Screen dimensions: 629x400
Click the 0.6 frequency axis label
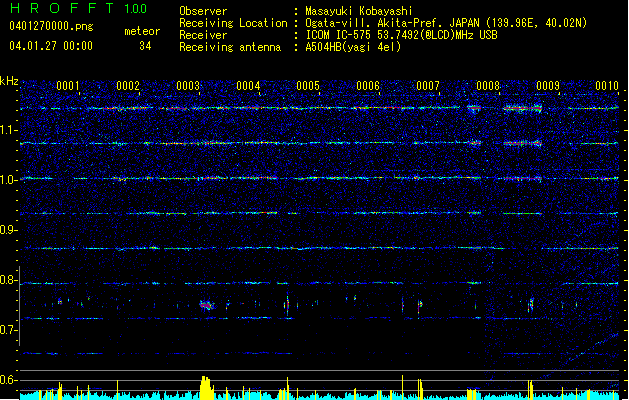click(9, 380)
